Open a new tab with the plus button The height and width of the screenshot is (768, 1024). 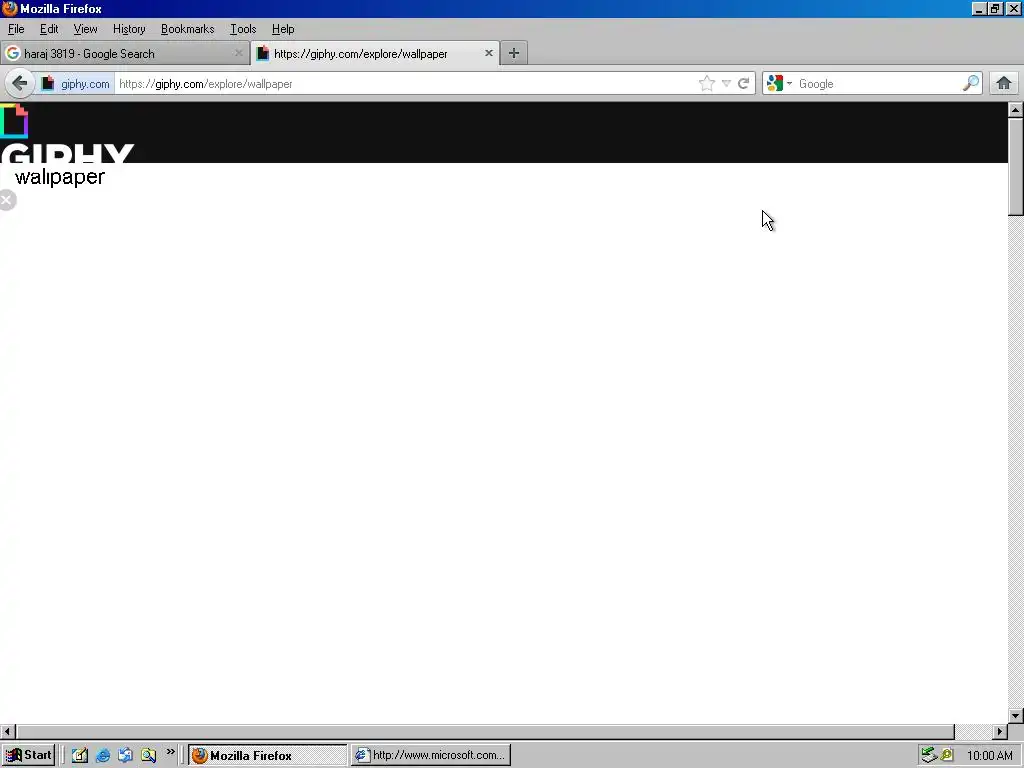coord(514,54)
